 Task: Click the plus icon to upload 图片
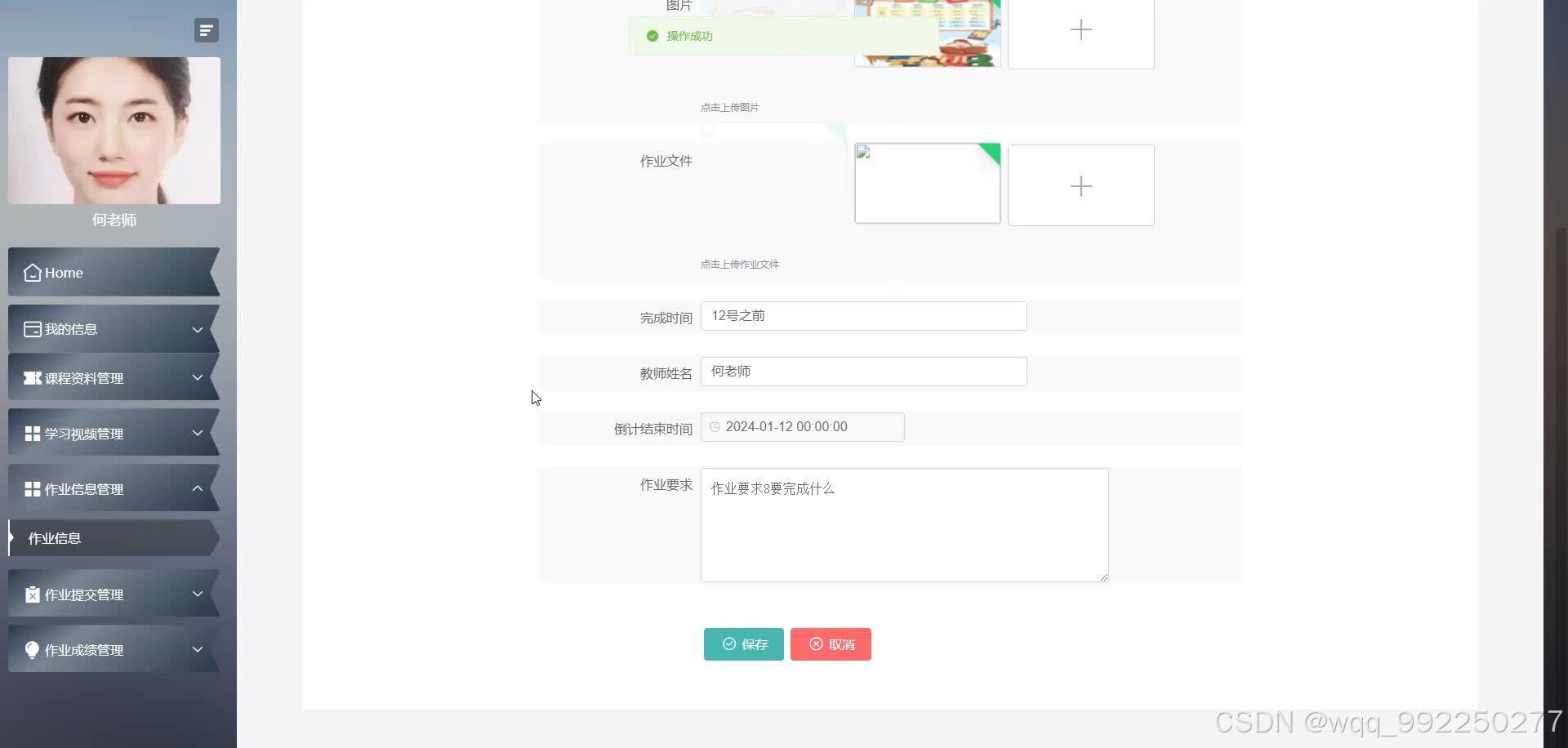pos(1080,30)
